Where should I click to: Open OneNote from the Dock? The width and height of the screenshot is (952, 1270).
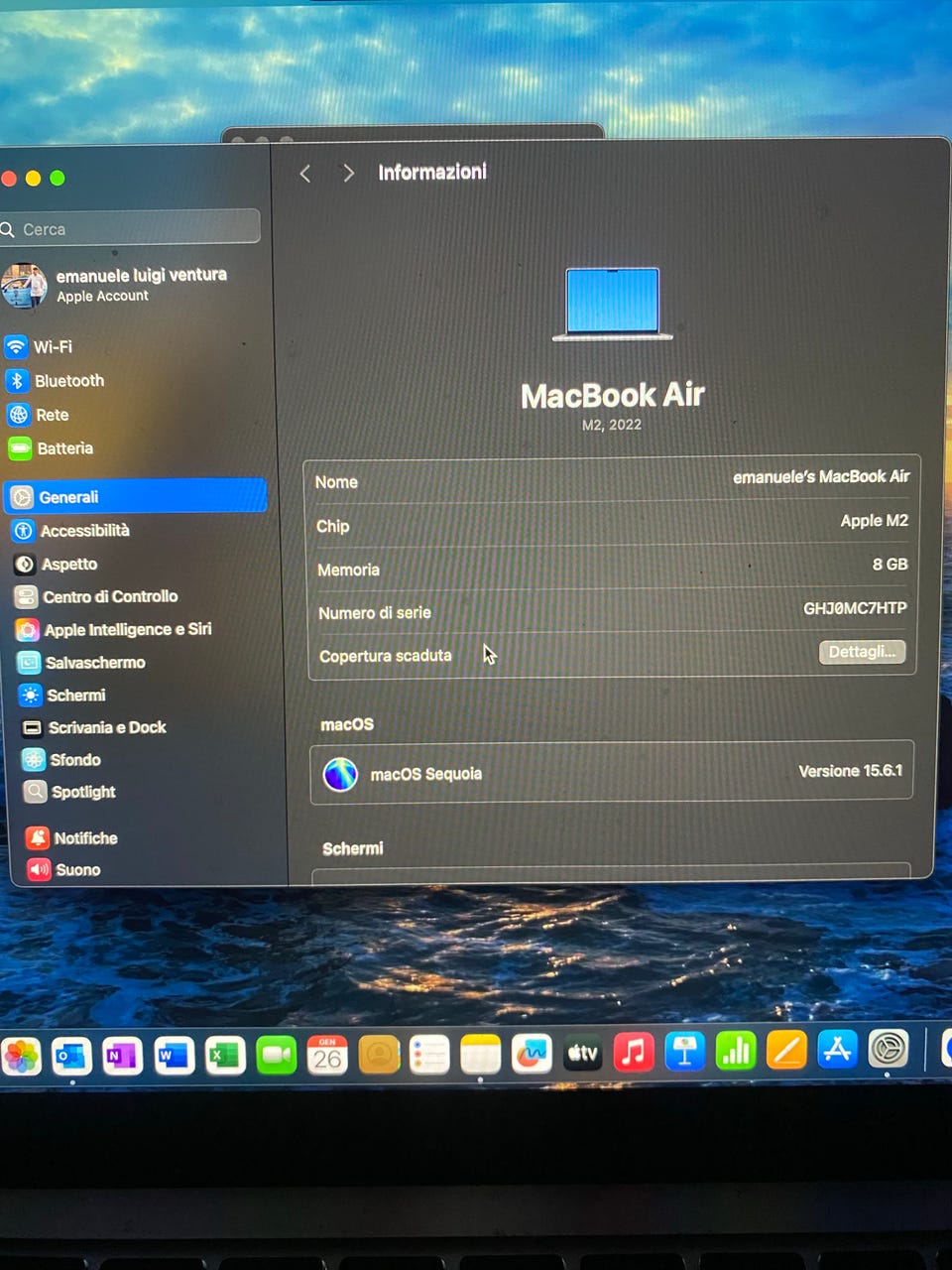123,1057
